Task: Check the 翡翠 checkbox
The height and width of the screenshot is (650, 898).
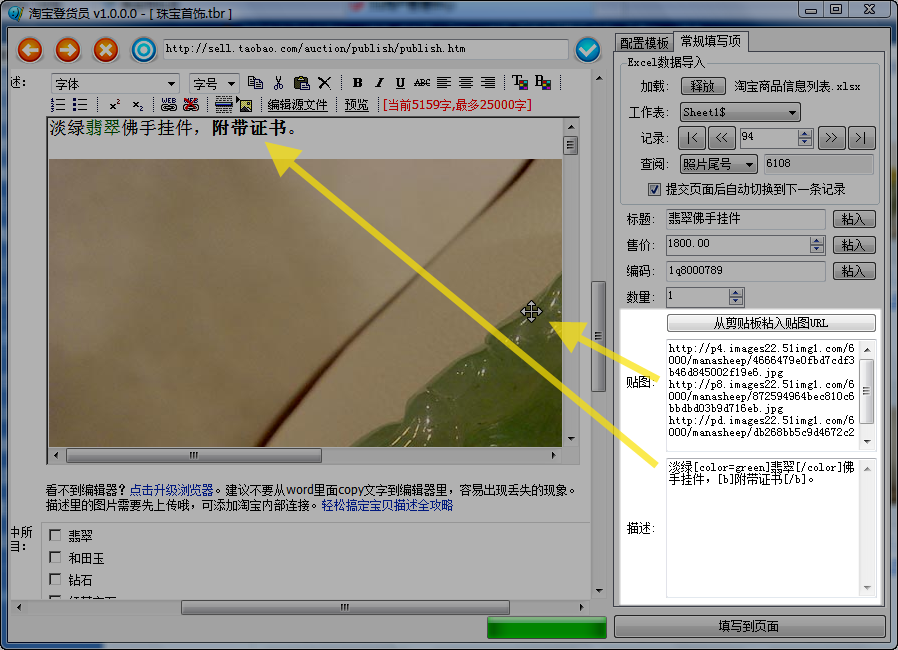Action: pyautogui.click(x=56, y=535)
